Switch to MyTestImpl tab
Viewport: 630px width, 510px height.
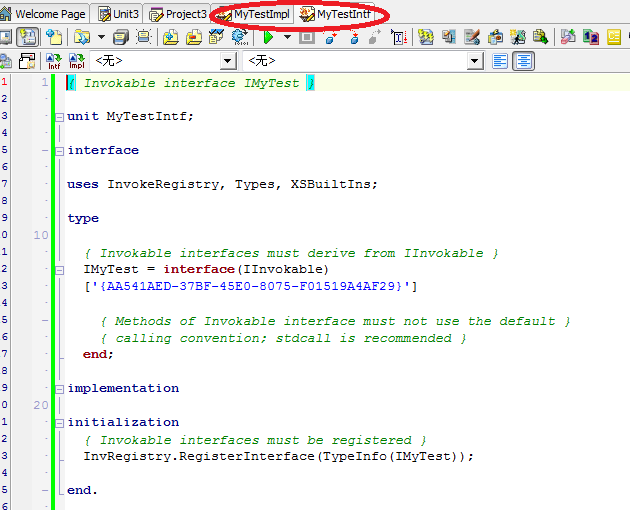click(x=253, y=14)
